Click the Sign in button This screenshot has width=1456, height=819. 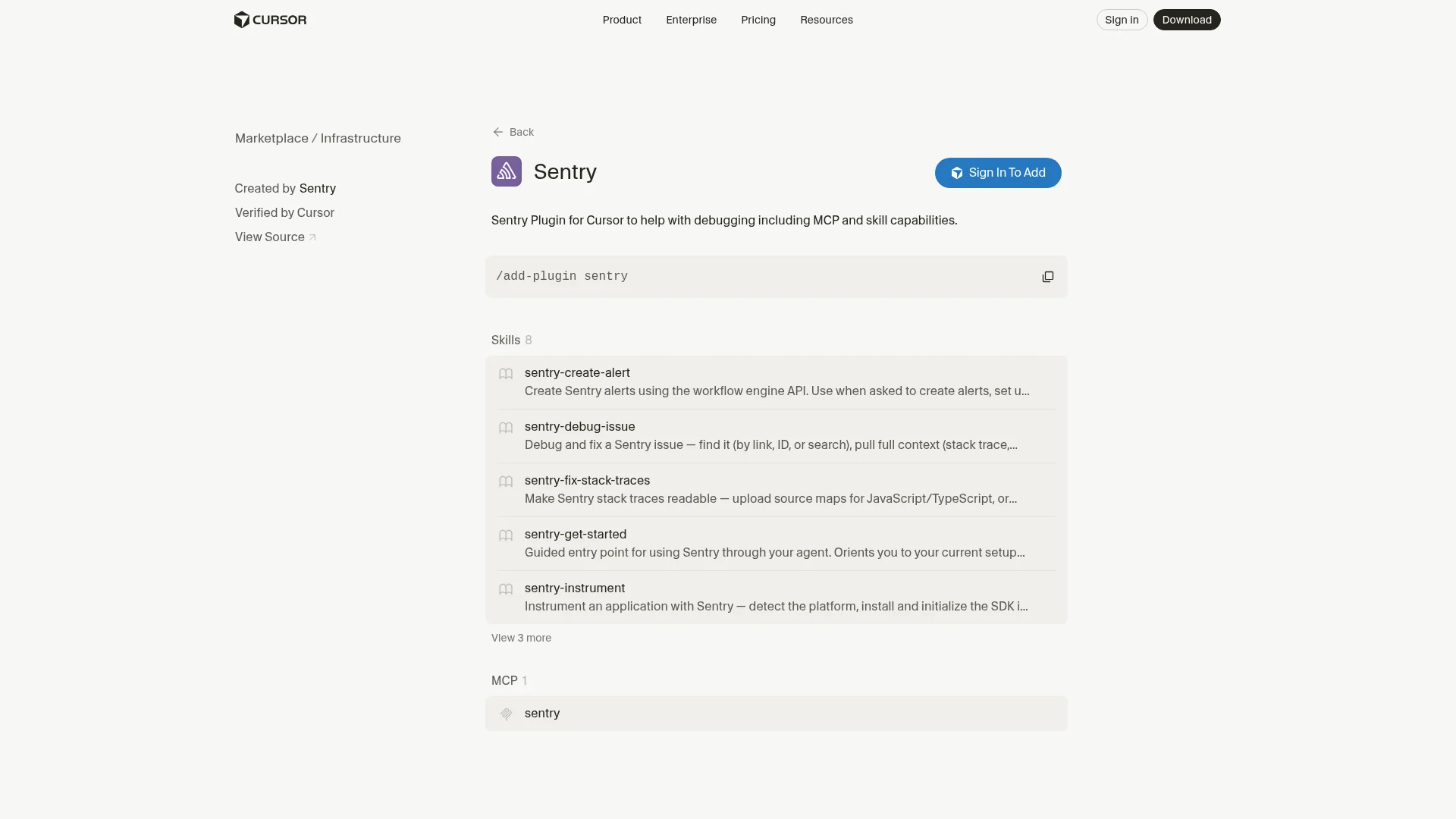[x=1122, y=20]
